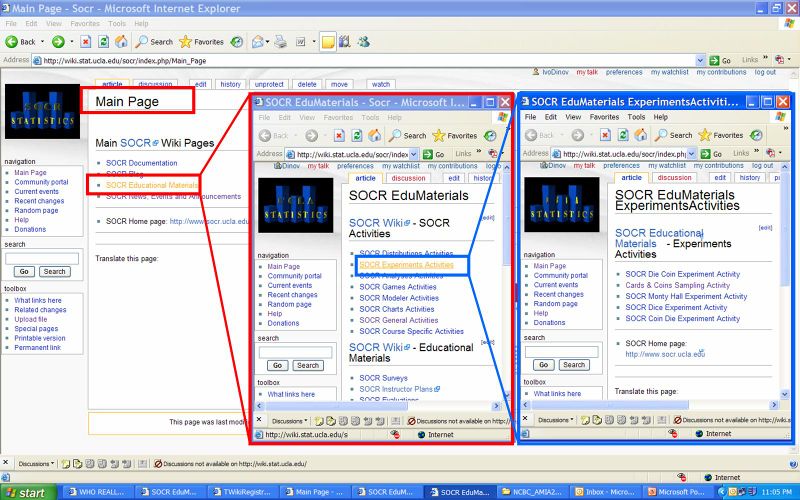
Task: Click Search button in EduMaterials sidebar
Action: [308, 365]
